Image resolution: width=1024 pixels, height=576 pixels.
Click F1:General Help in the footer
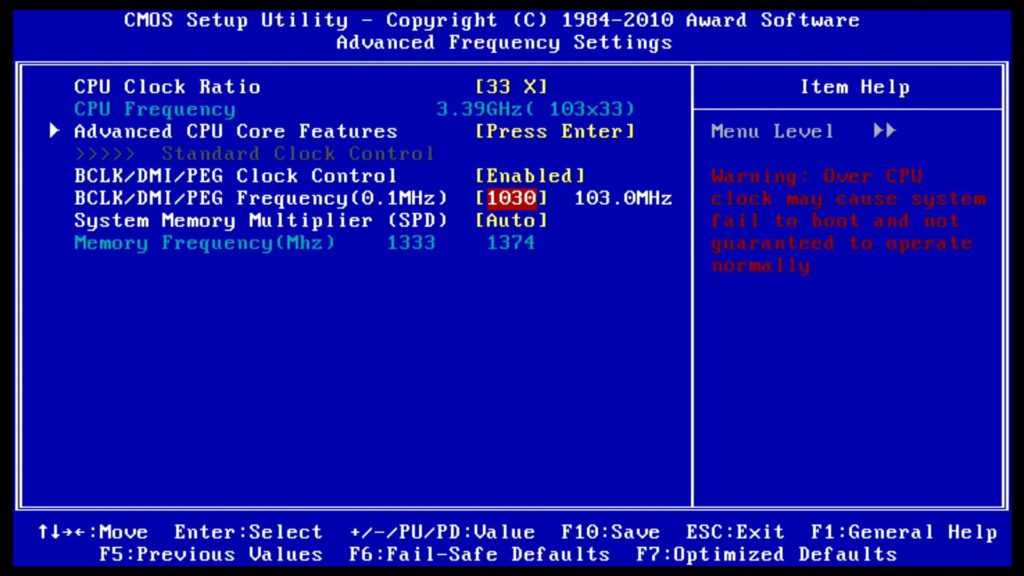(903, 532)
